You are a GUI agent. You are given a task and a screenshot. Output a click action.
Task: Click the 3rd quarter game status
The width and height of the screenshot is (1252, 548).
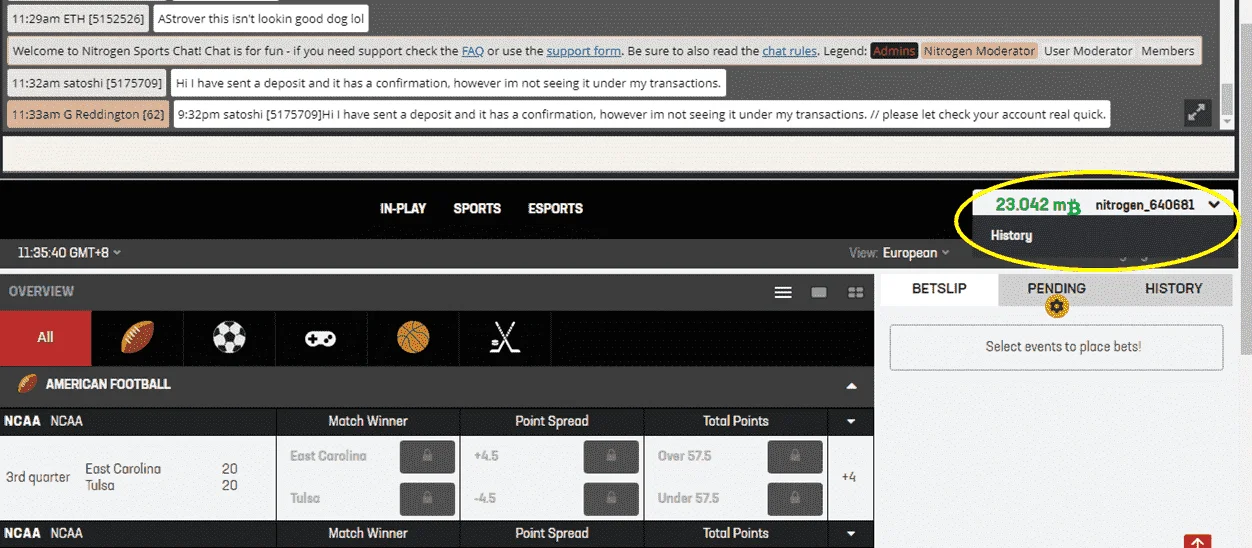(x=38, y=477)
